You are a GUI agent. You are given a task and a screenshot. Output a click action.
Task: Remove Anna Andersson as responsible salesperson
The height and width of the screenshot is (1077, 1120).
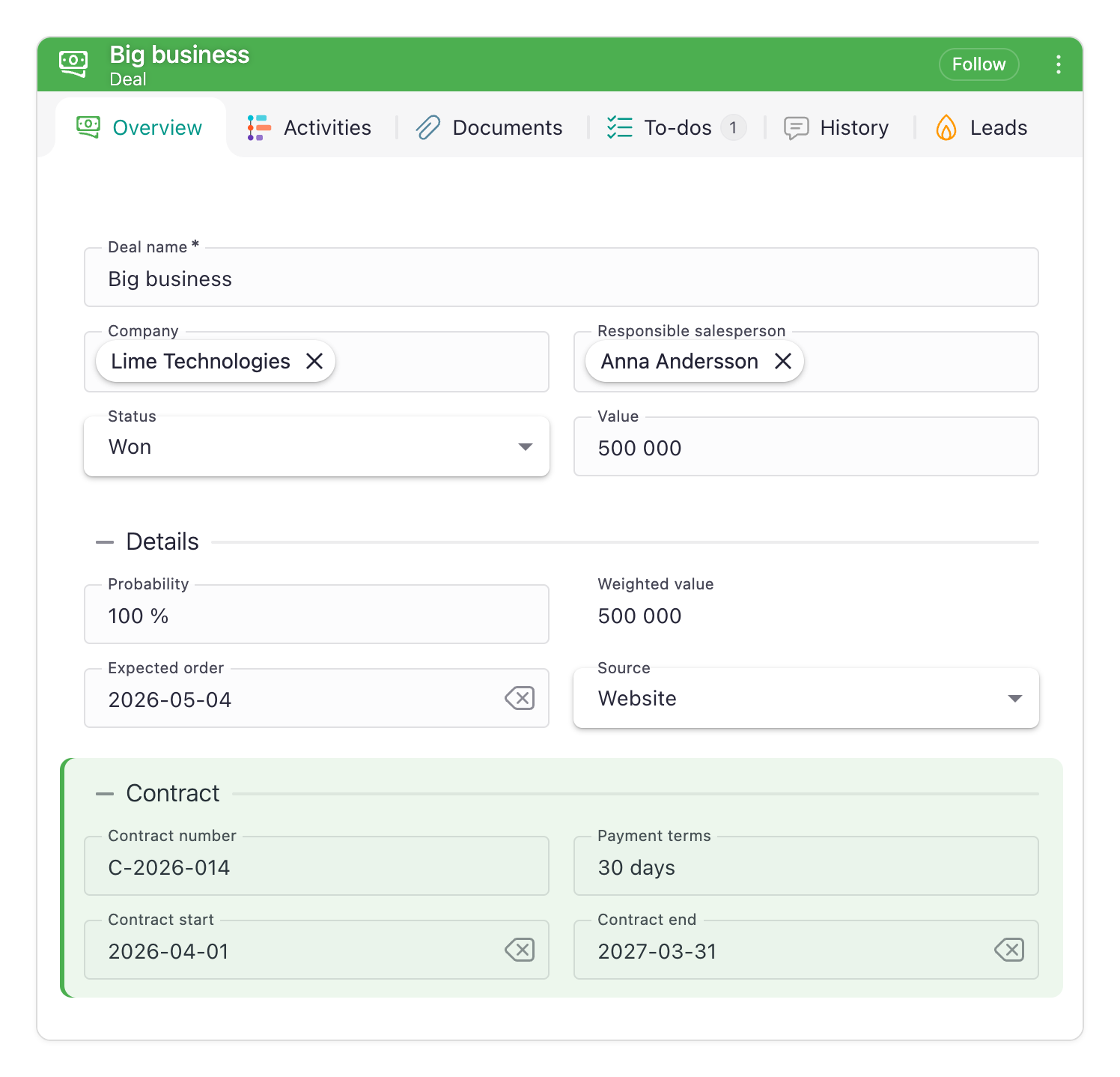[783, 361]
